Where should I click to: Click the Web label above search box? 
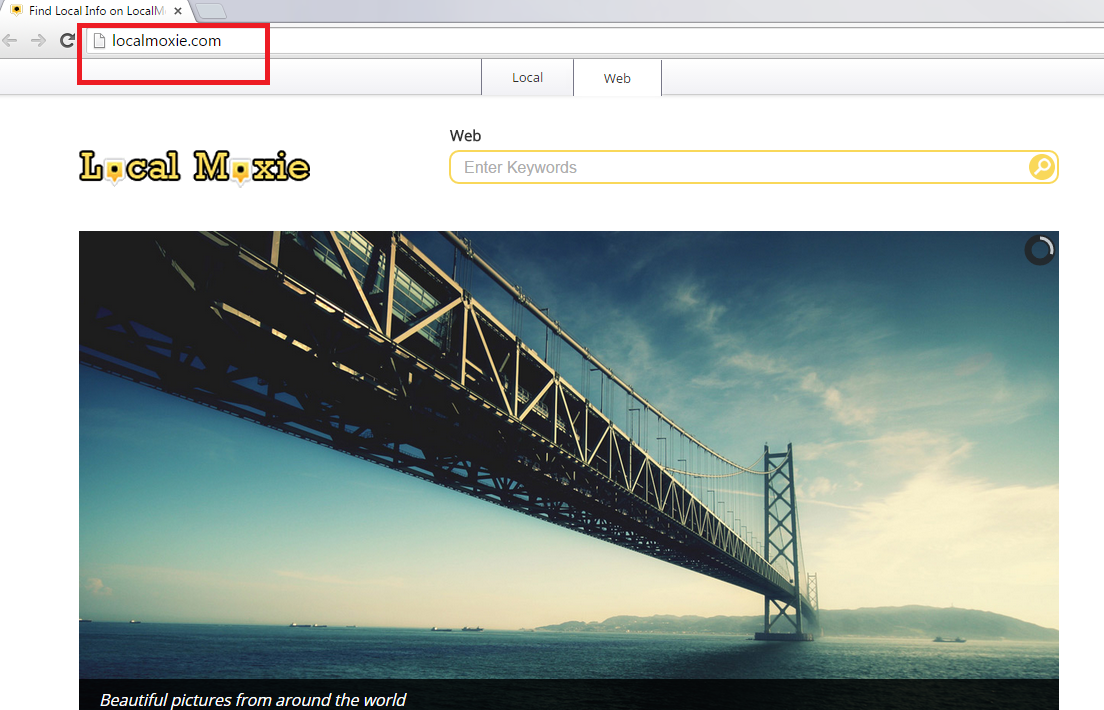pos(465,136)
